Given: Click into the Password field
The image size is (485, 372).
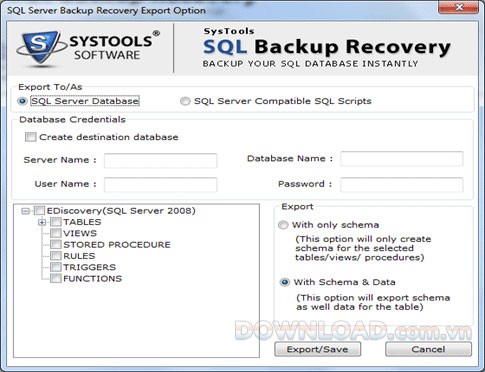Looking at the screenshot, I should pos(402,184).
